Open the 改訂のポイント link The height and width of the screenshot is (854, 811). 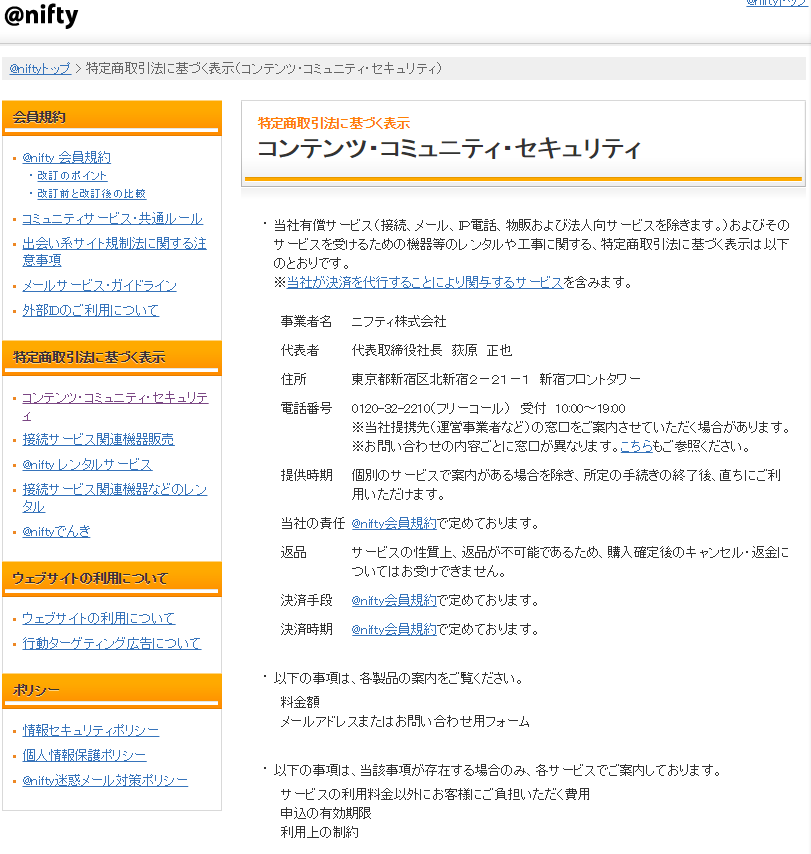(72, 176)
